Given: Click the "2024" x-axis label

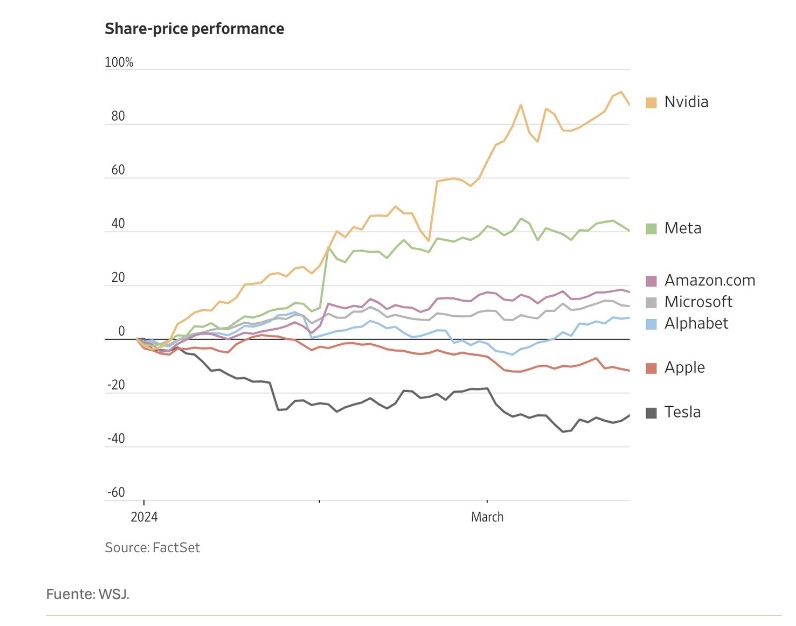Looking at the screenshot, I should coord(143,517).
